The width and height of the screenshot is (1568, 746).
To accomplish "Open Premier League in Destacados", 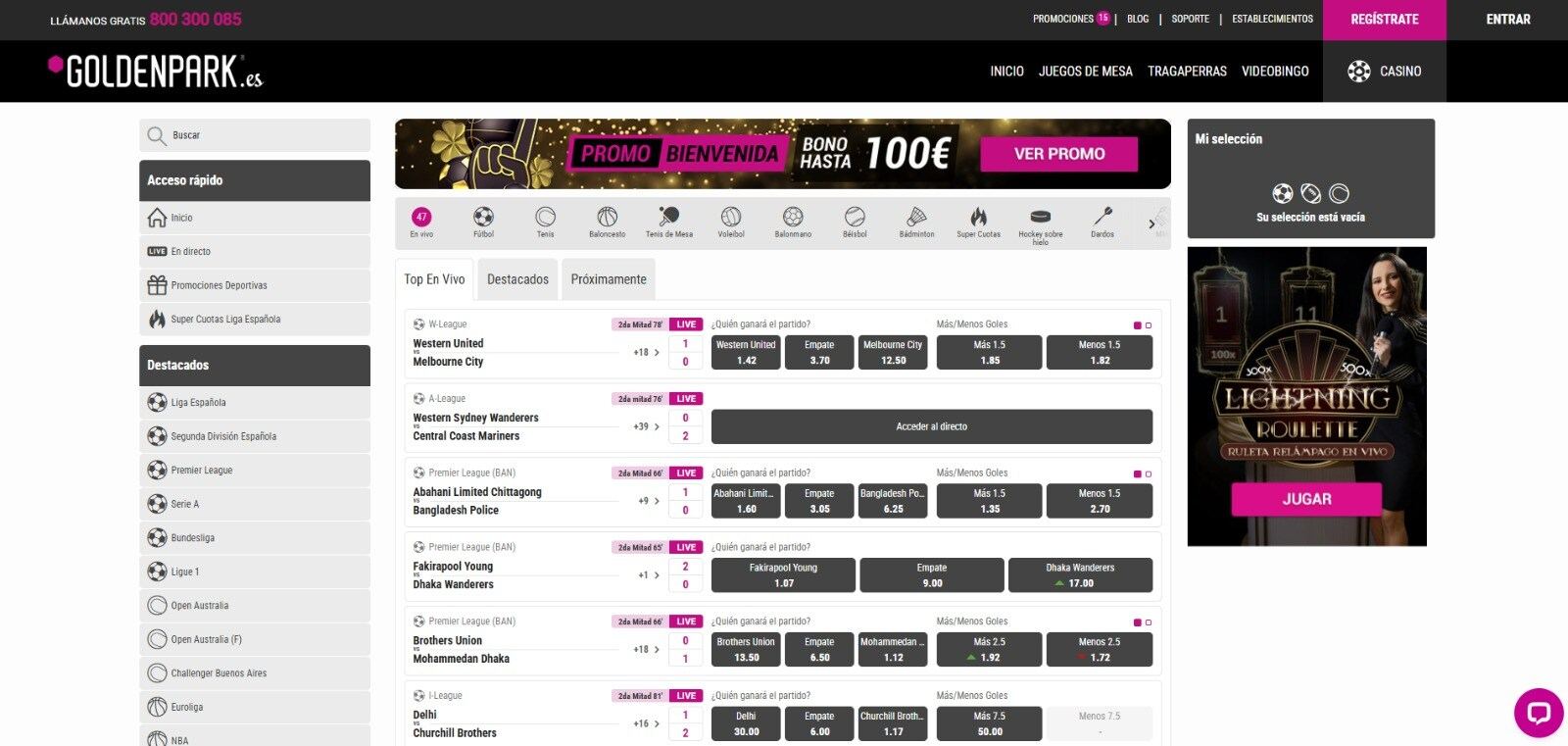I will pyautogui.click(x=255, y=470).
